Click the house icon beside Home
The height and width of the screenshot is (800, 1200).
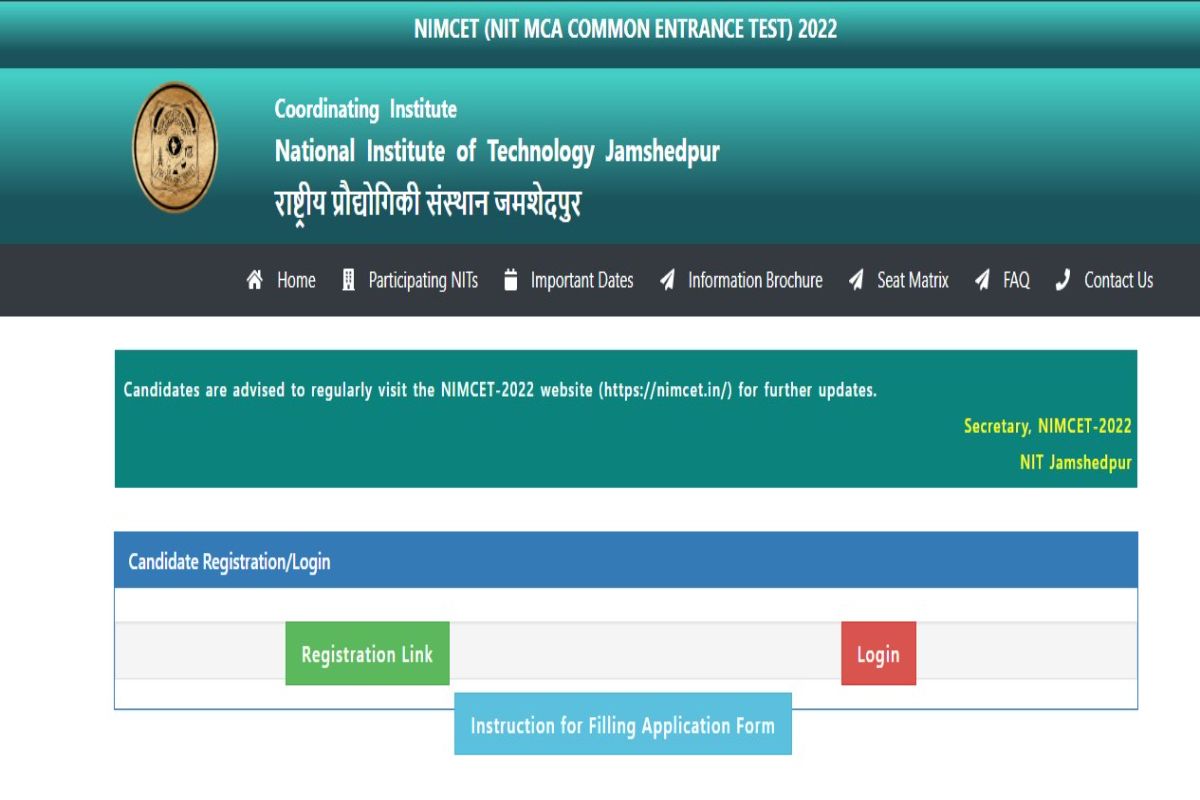[x=255, y=280]
